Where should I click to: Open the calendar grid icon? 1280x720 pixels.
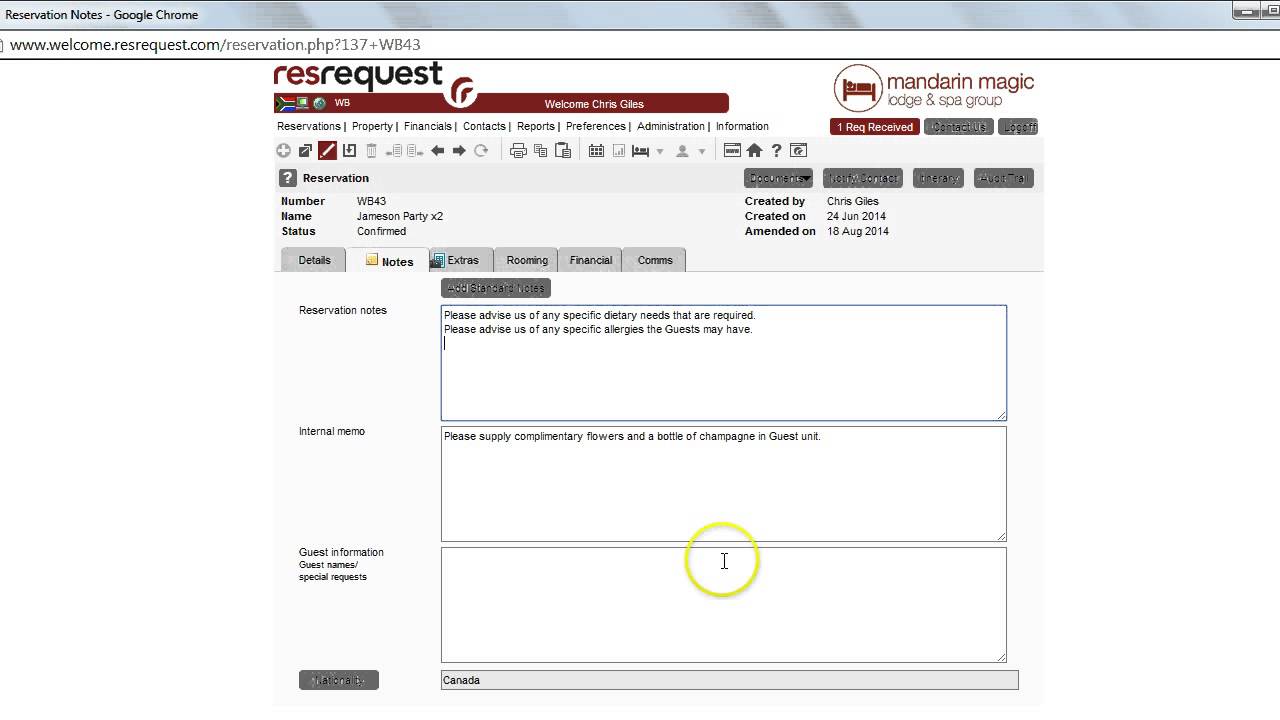pos(596,151)
